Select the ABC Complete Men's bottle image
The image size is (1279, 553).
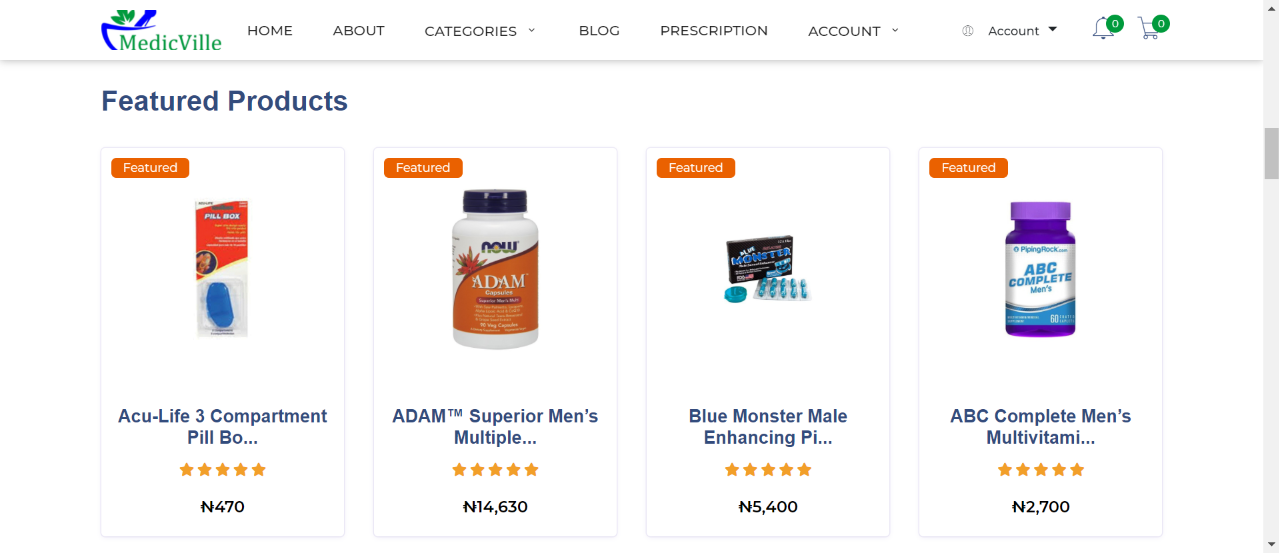[x=1041, y=268]
